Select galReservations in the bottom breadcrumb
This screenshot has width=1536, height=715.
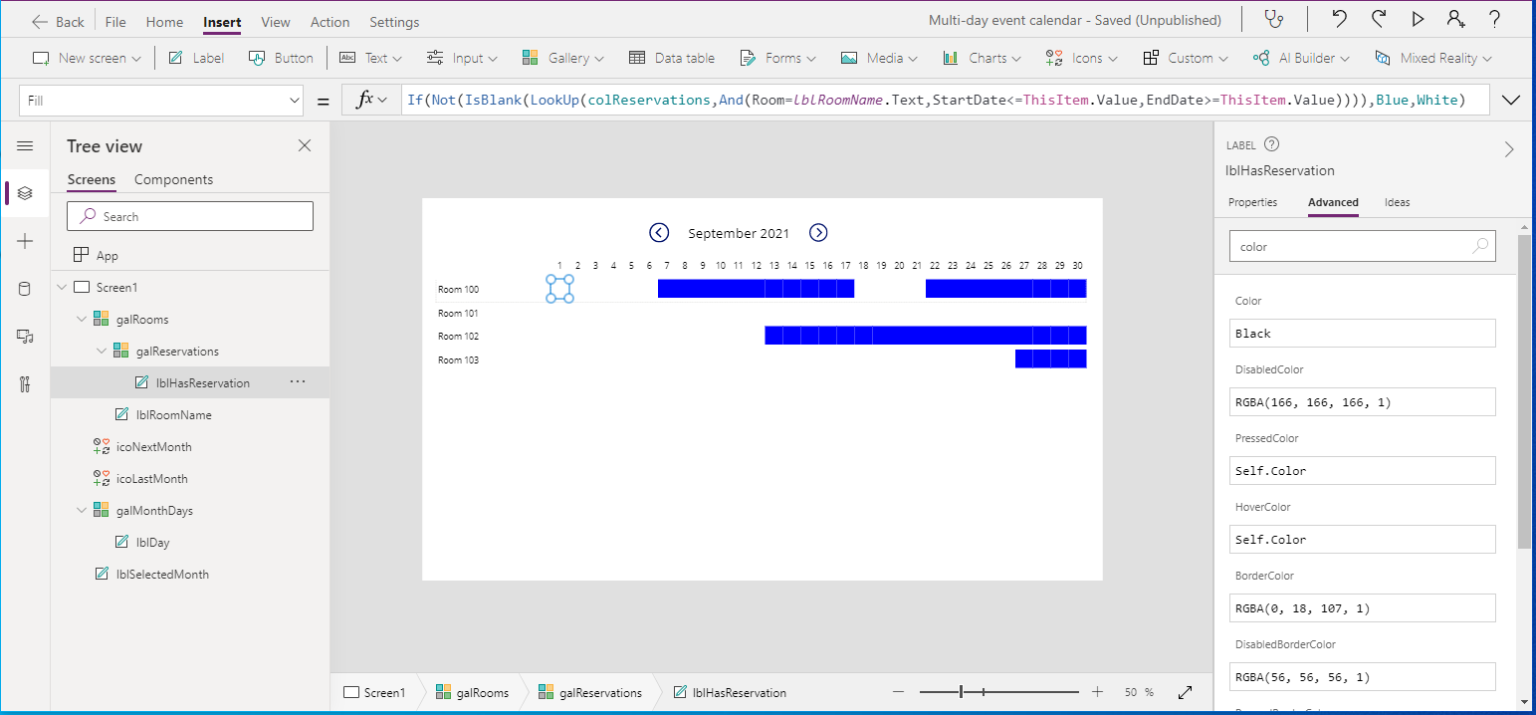[599, 691]
